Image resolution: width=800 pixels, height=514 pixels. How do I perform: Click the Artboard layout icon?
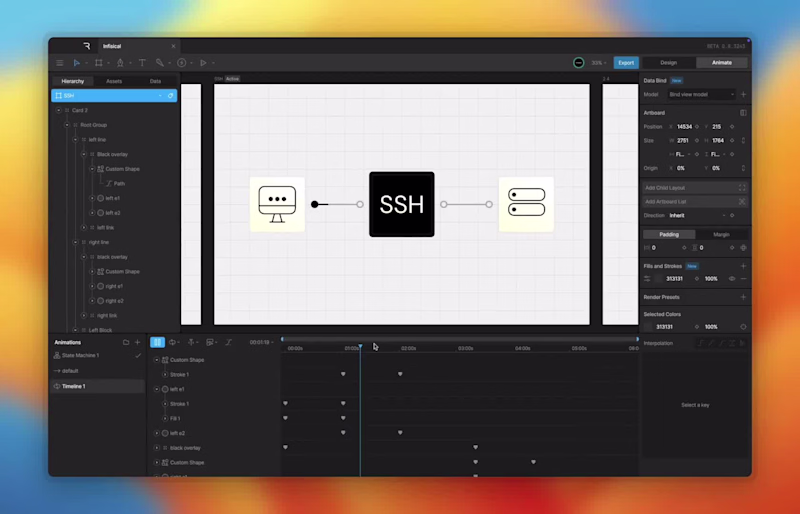[x=743, y=113]
